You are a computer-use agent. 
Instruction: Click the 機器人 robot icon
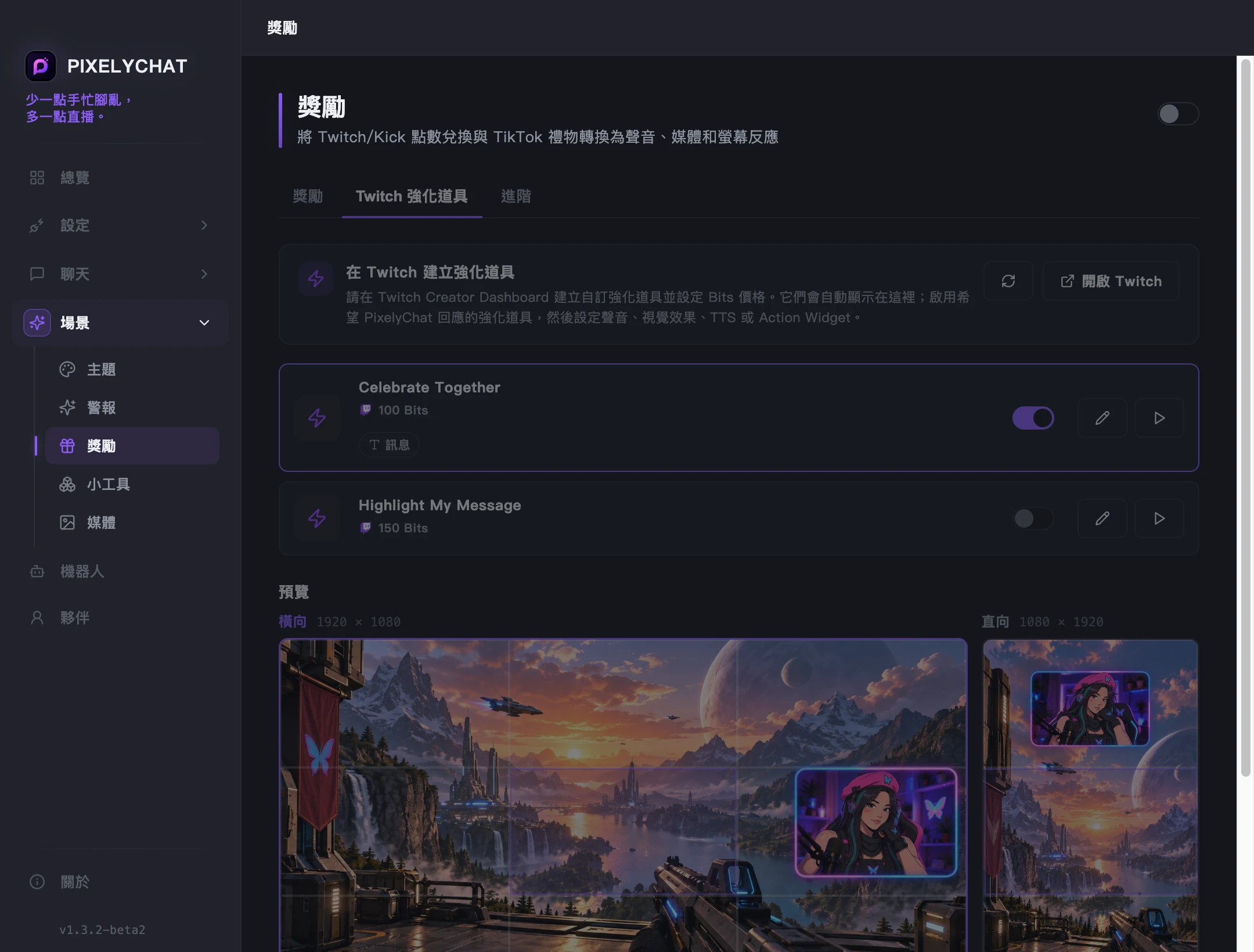[37, 571]
